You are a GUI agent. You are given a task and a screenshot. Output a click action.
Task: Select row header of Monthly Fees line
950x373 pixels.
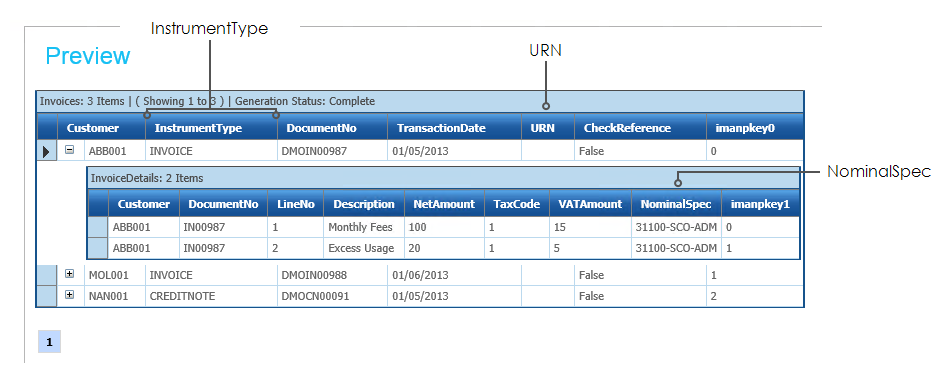click(98, 227)
